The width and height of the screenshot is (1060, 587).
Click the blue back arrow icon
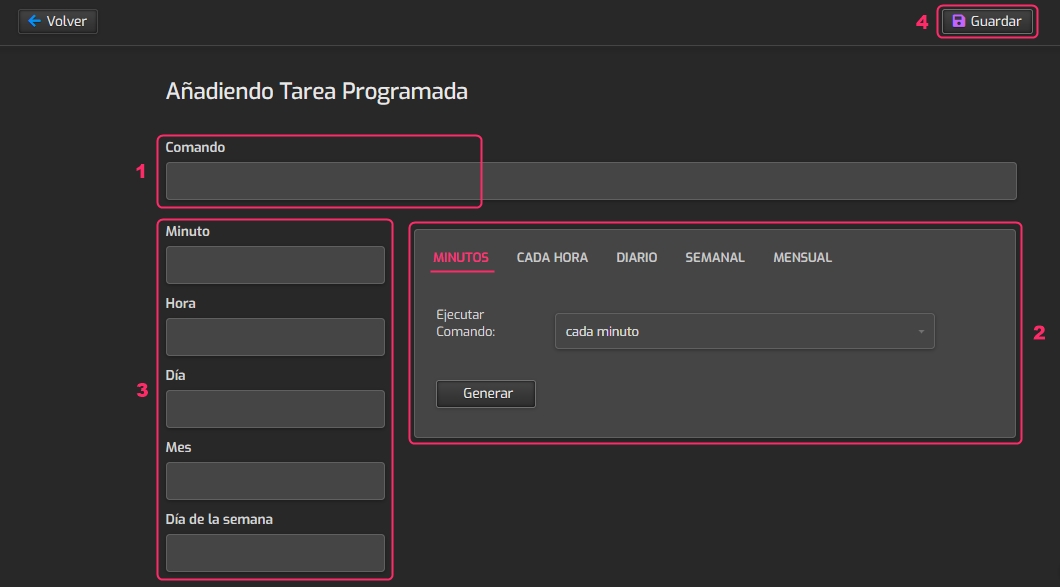tap(34, 21)
